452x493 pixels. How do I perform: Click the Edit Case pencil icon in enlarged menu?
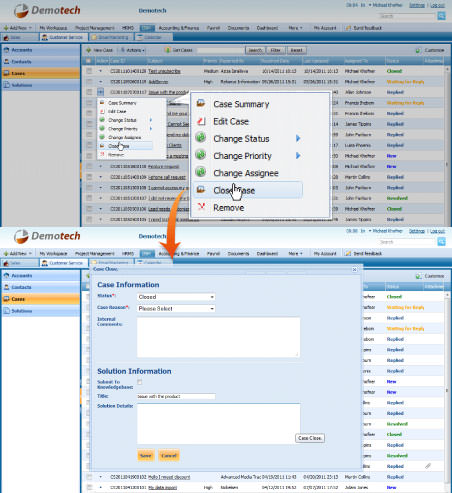pyautogui.click(x=201, y=121)
